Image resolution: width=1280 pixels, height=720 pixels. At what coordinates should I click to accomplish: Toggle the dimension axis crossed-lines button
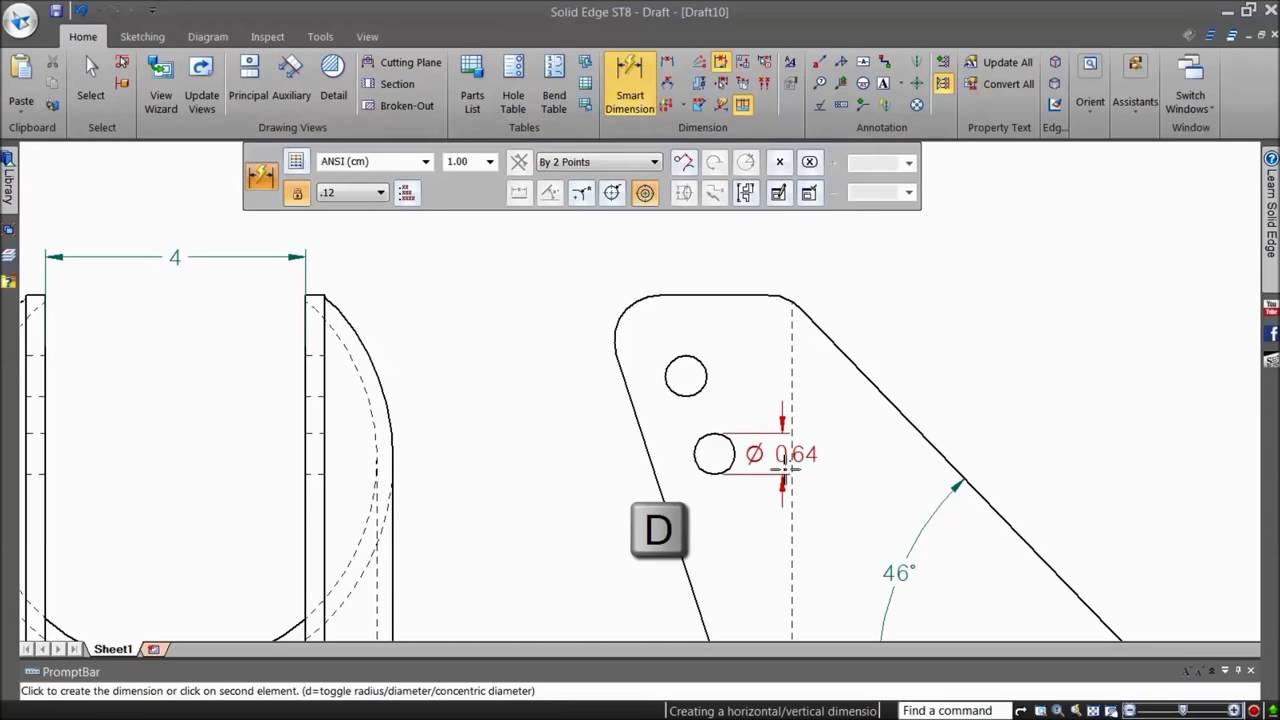click(x=519, y=162)
